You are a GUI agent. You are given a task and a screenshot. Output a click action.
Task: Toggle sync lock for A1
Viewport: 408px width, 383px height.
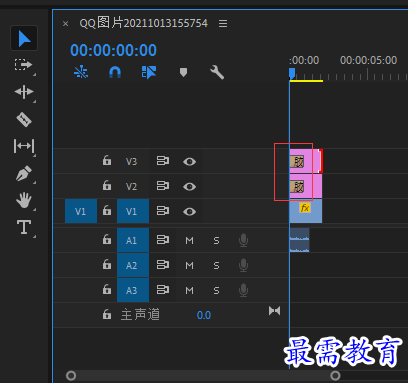pos(163,240)
